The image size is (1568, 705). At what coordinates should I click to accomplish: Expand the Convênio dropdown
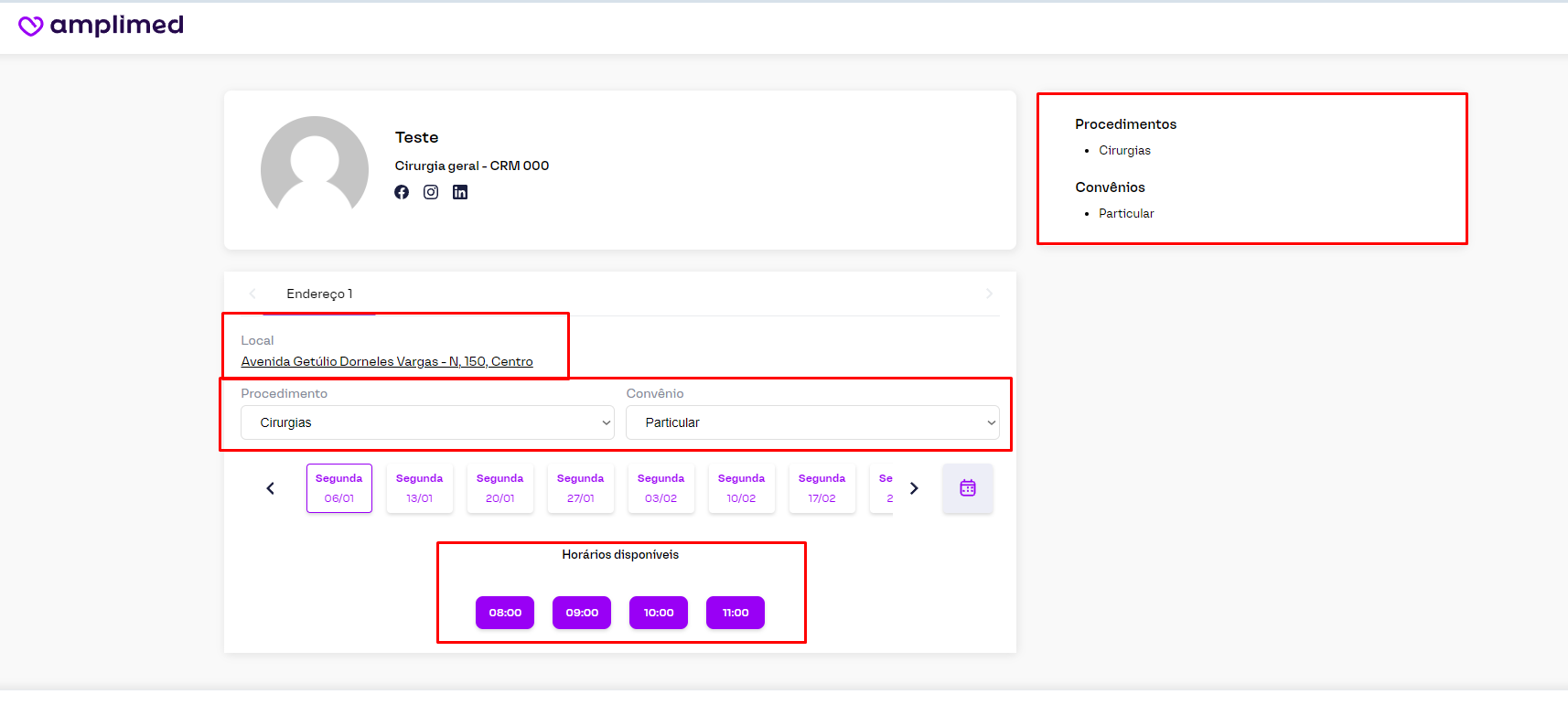812,422
